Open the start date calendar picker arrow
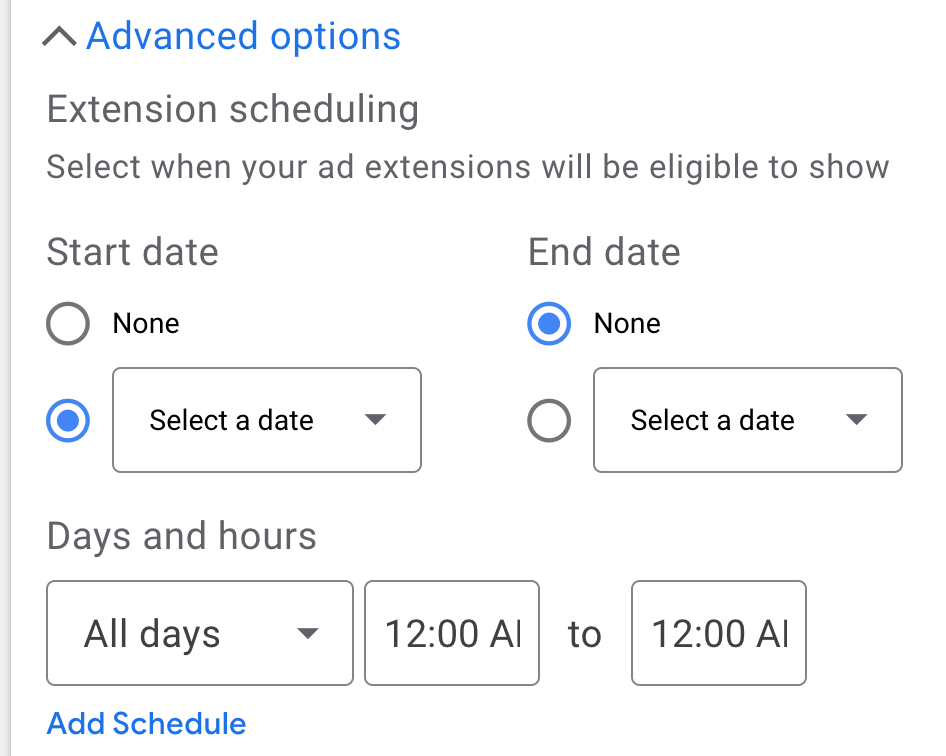Viewport: 946px width, 756px height. point(376,421)
